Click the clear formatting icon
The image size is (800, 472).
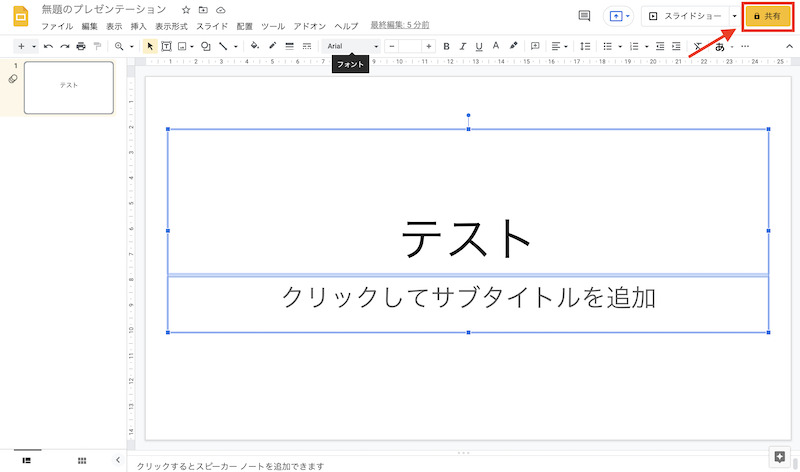[698, 46]
